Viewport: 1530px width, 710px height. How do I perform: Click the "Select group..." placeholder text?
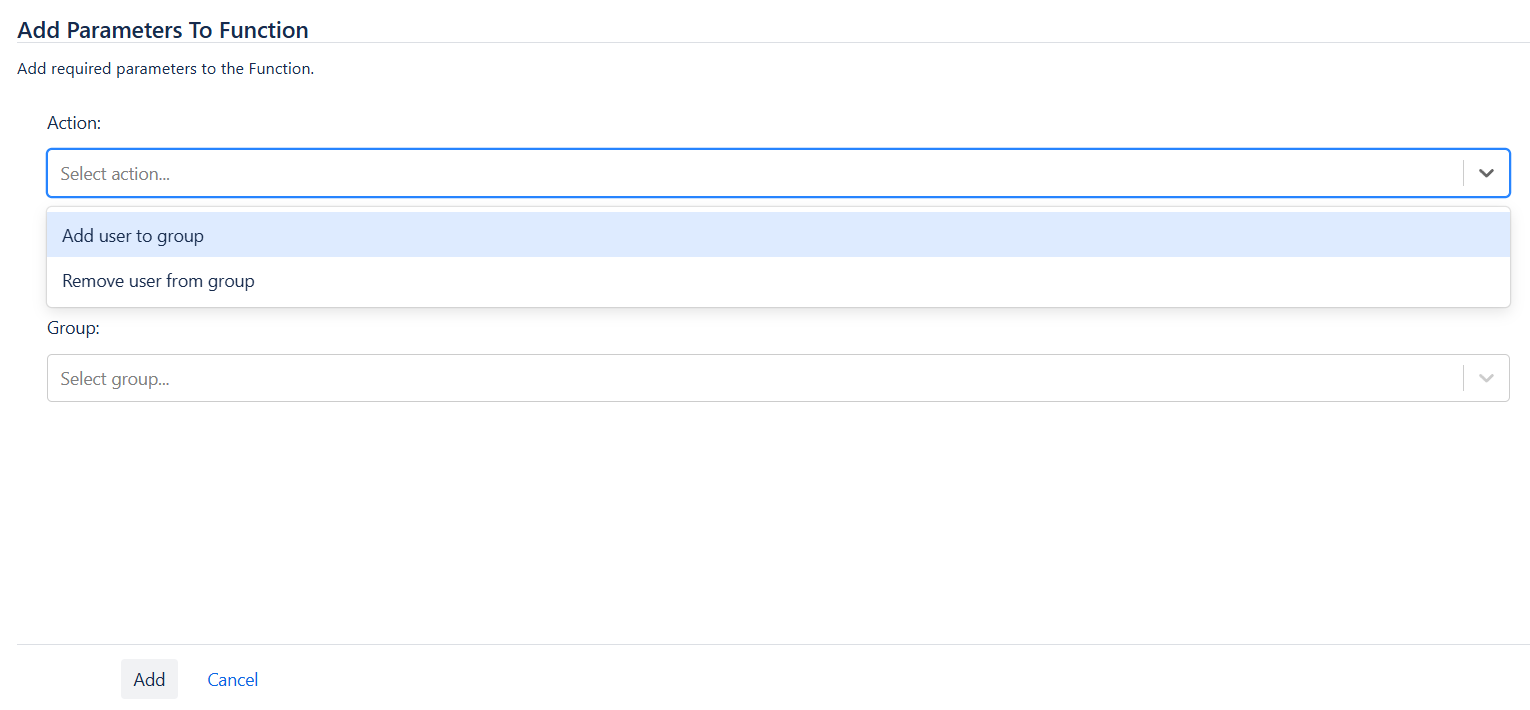point(115,379)
